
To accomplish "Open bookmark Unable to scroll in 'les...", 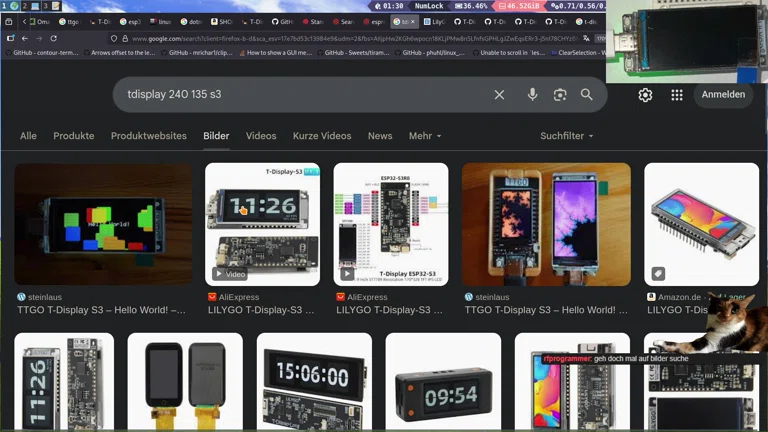I will [508, 52].
